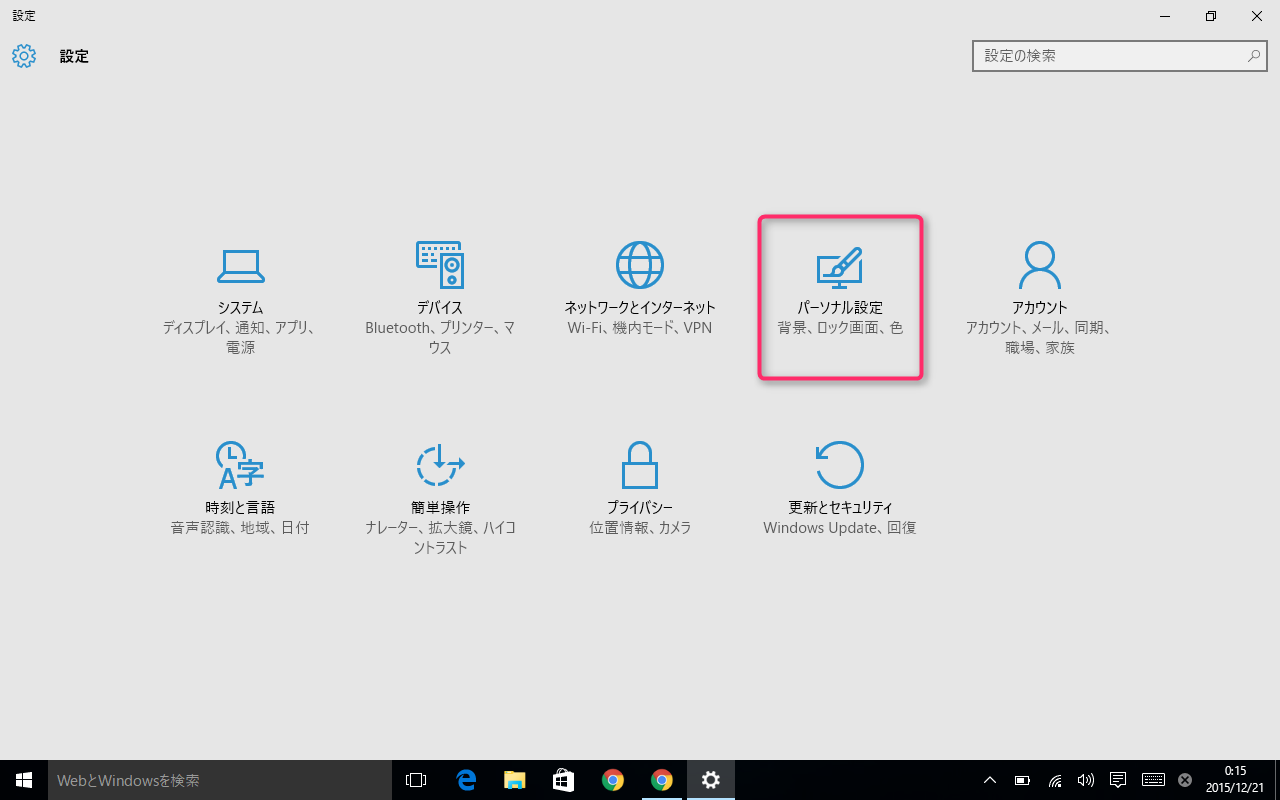The width and height of the screenshot is (1280, 800).
Task: Show hidden tray icons chevron
Action: (x=990, y=780)
